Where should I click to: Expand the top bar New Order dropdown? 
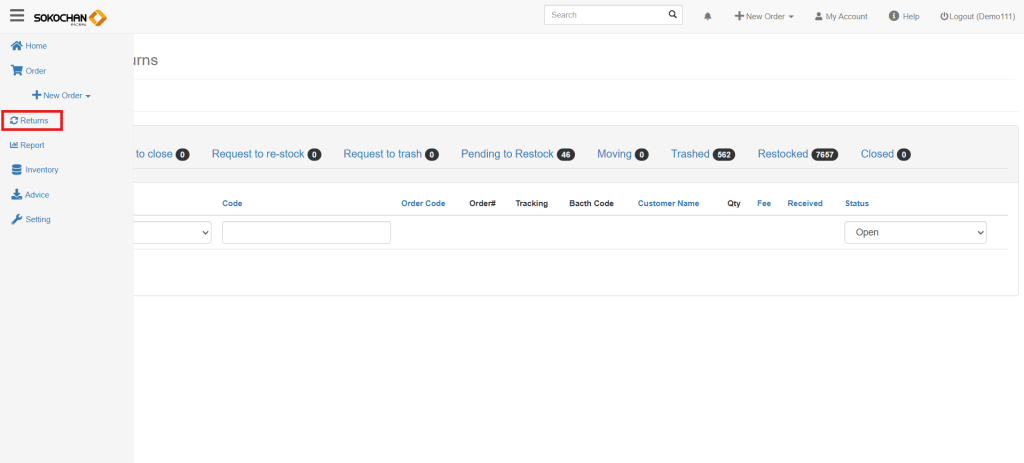764,17
